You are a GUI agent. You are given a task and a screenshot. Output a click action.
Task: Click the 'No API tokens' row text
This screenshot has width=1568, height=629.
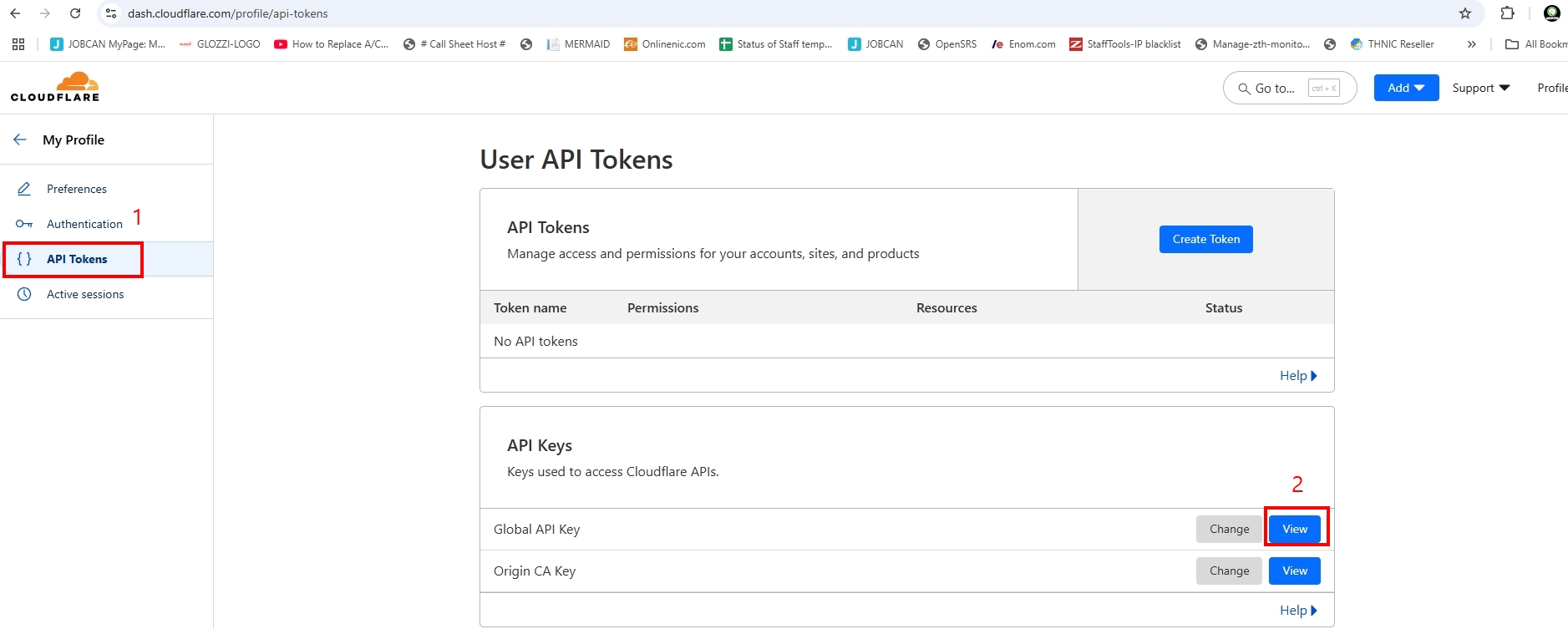pyautogui.click(x=535, y=341)
